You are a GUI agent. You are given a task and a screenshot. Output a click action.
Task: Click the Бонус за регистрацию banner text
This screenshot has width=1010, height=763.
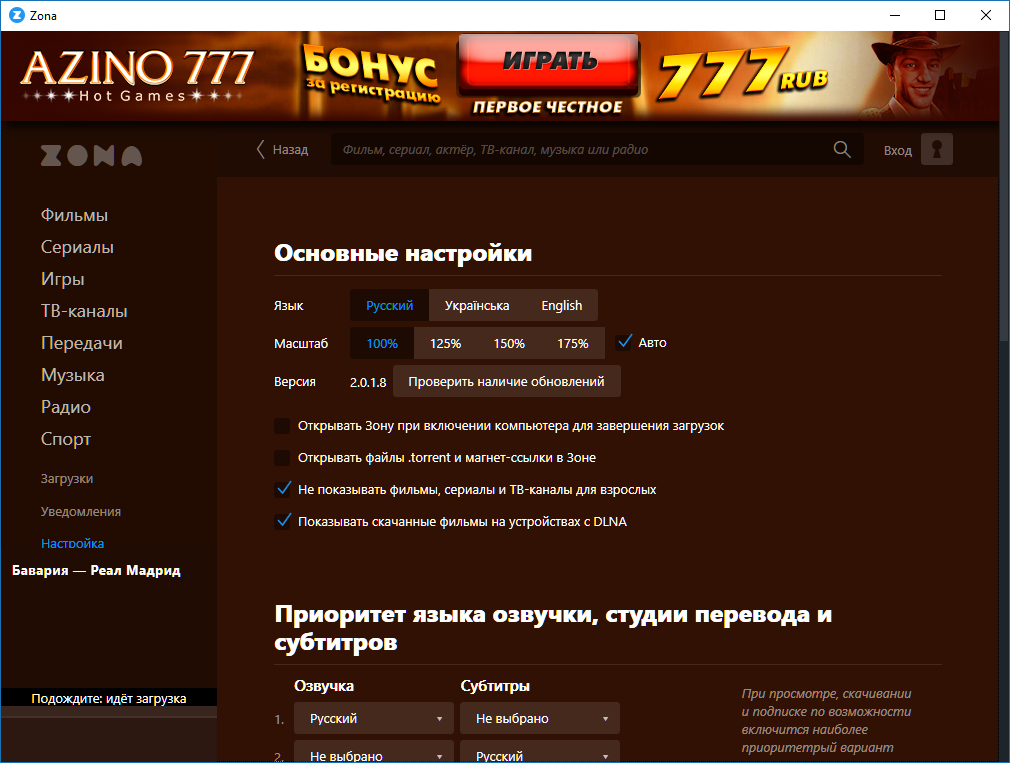click(x=372, y=73)
